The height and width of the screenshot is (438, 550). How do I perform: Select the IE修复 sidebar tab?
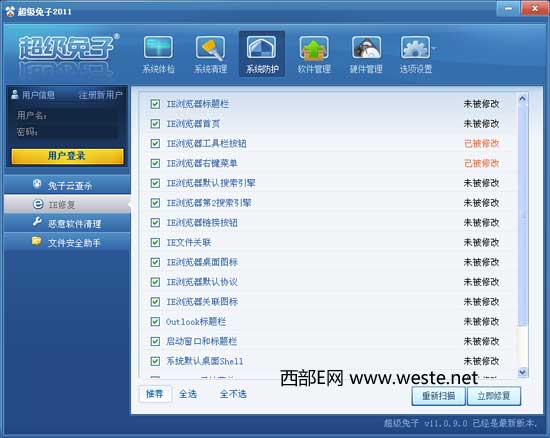67,204
